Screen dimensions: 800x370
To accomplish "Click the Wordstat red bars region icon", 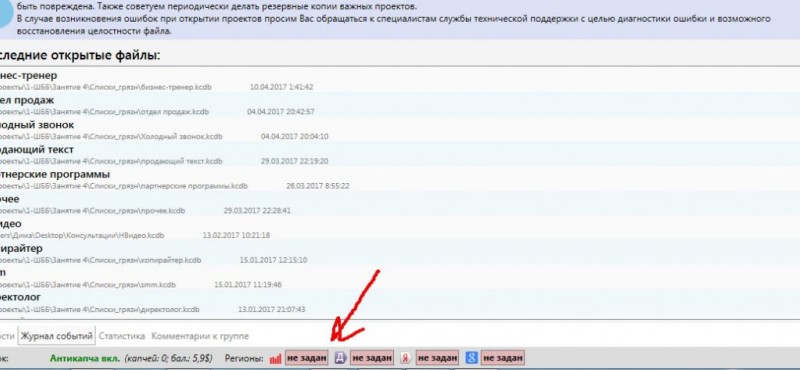I will pos(276,358).
